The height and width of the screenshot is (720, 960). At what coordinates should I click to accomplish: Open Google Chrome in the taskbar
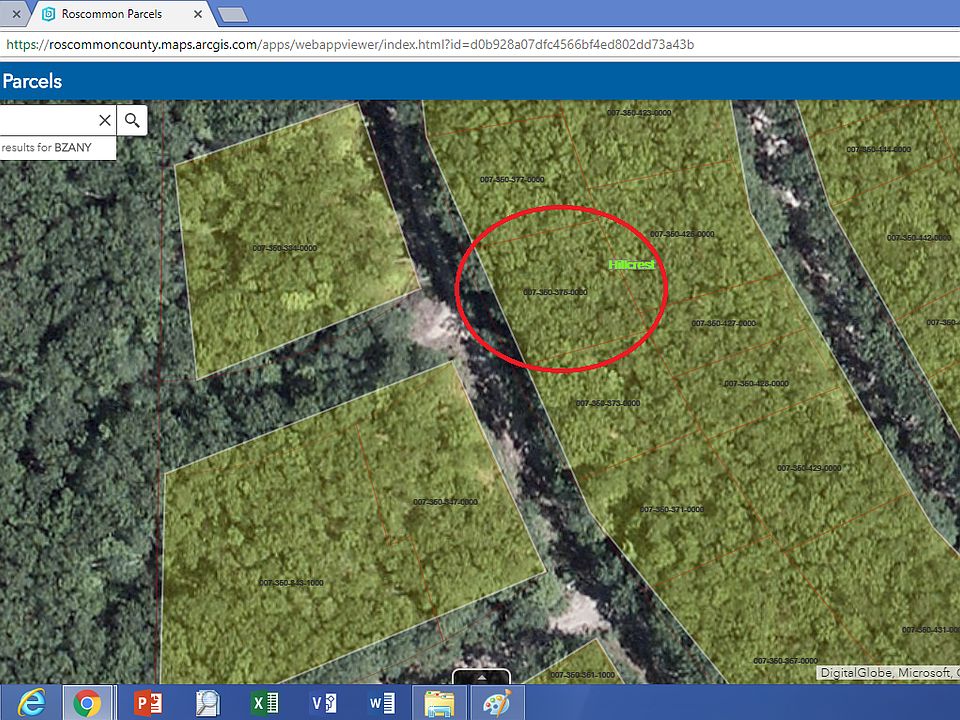(87, 703)
